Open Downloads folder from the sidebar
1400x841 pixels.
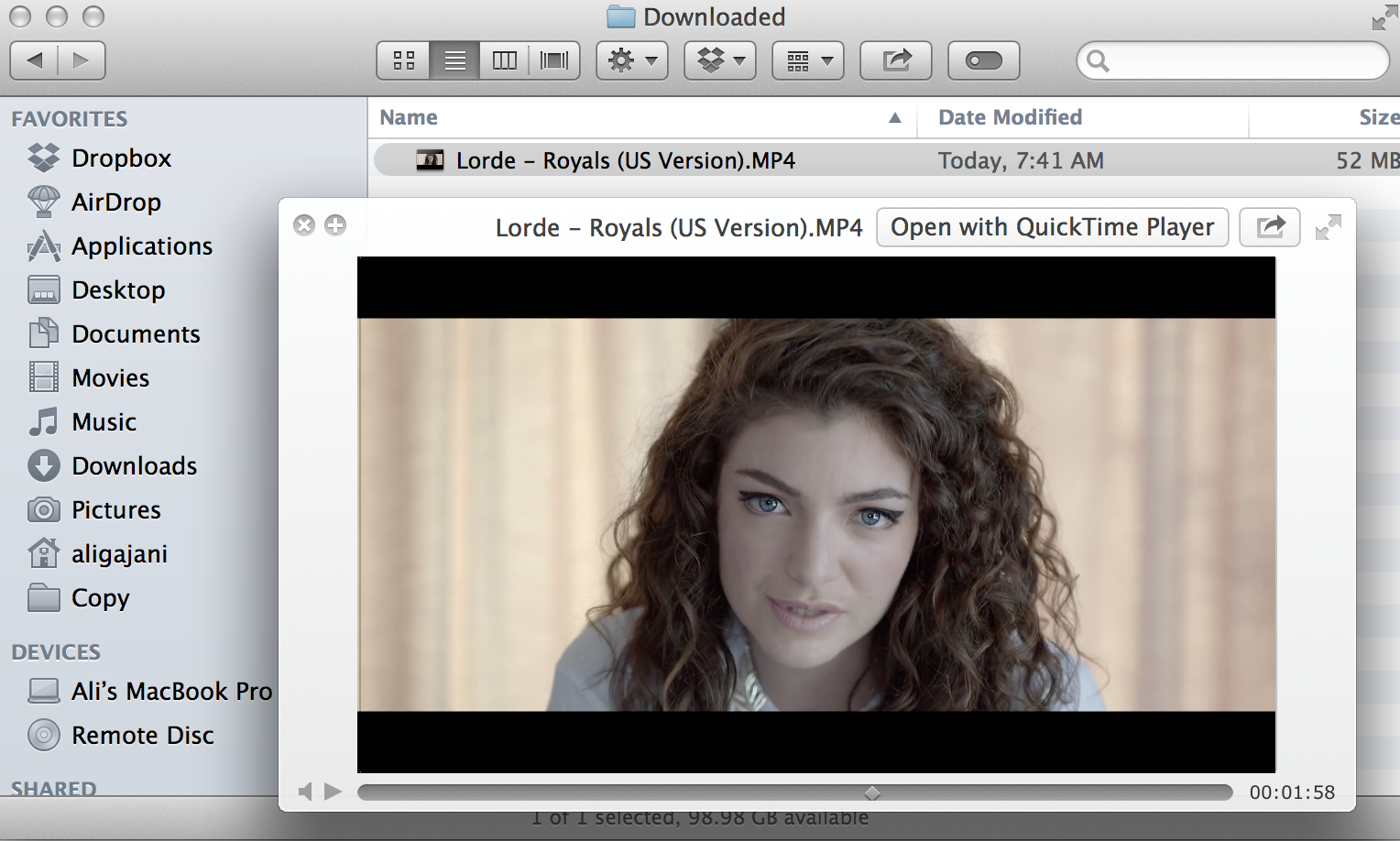point(135,466)
